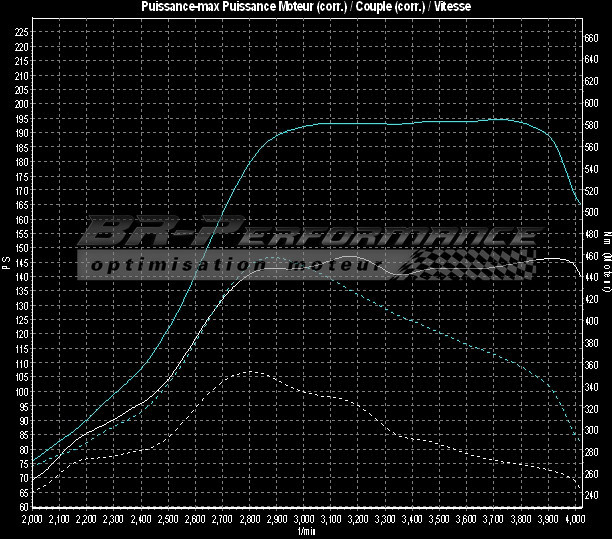
Task: Select the 3,000 tick on the rpm axis
Action: [x=304, y=520]
